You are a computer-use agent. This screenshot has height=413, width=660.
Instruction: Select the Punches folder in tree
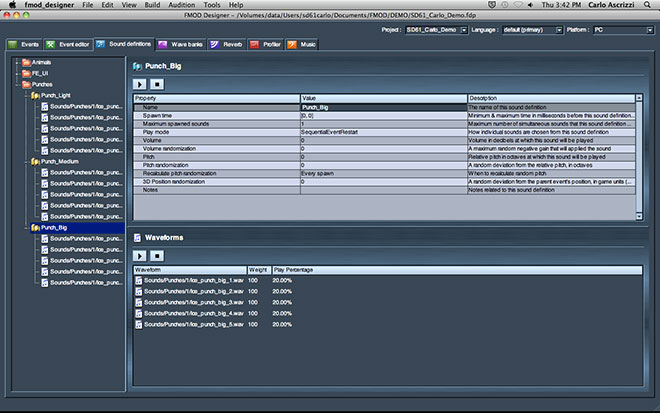coord(42,84)
